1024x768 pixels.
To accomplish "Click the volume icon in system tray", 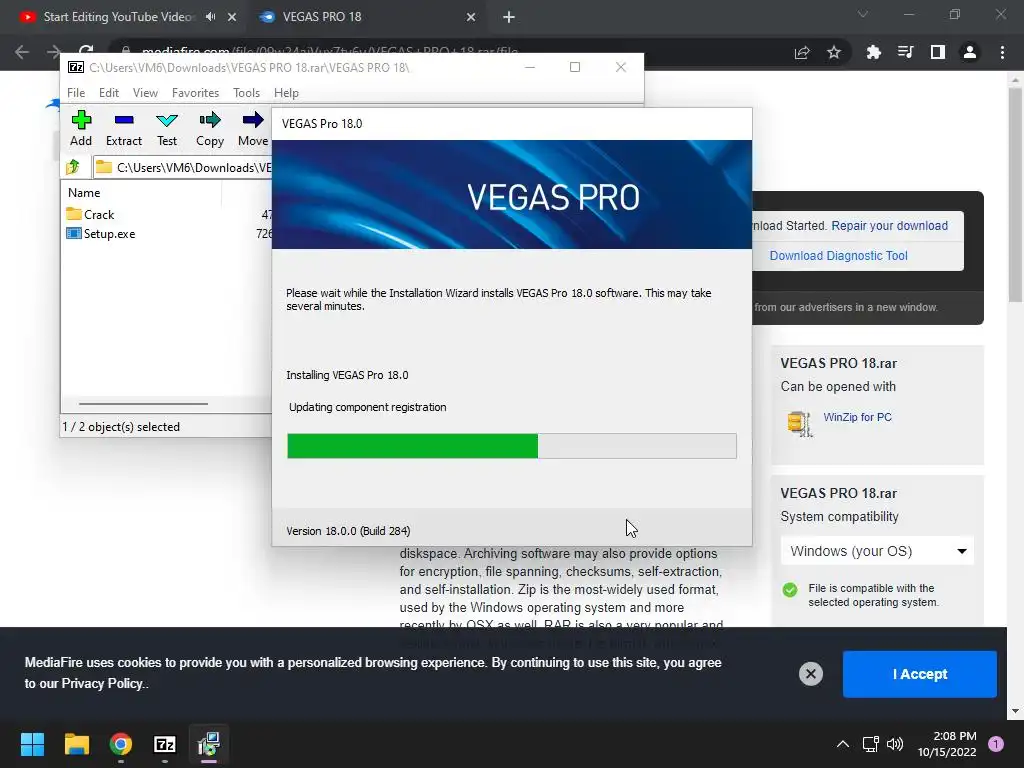I will [x=895, y=744].
